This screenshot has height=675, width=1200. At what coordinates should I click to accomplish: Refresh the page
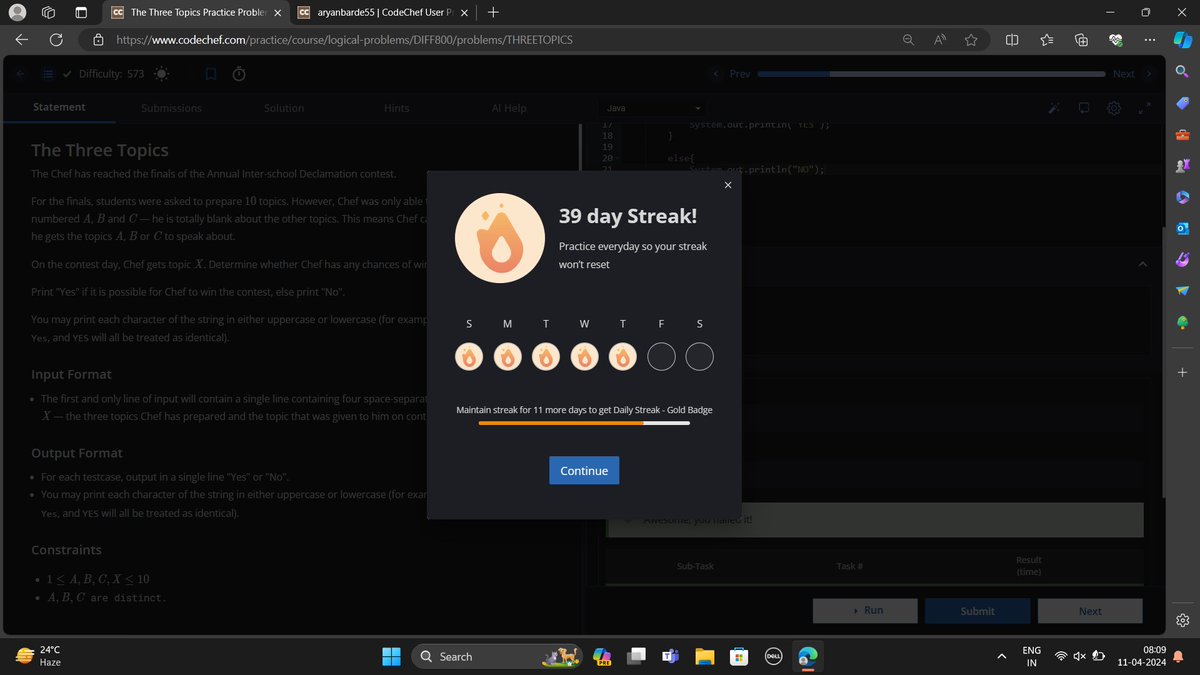tap(57, 40)
